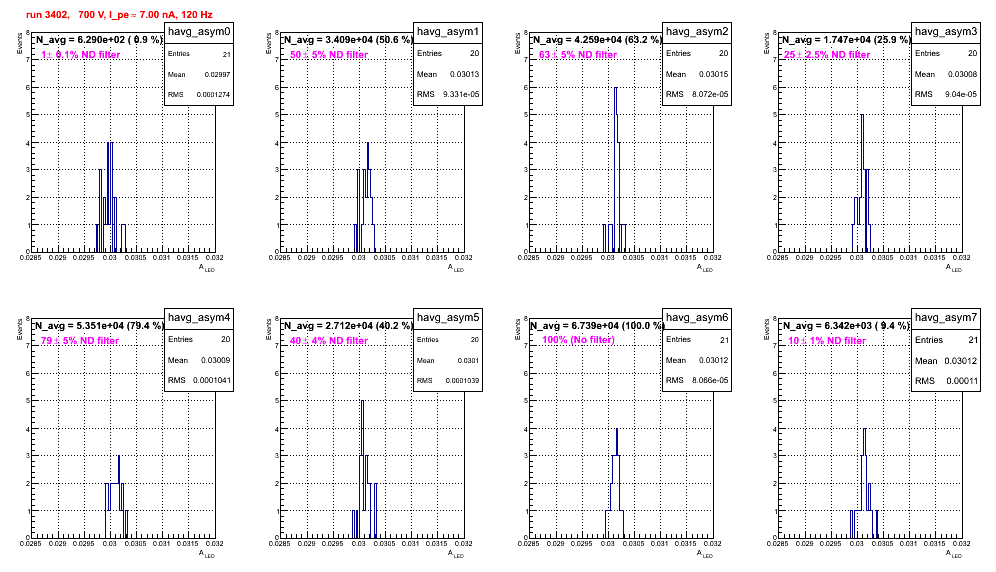This screenshot has width=996, height=572.
Task: Click Mean 0.0301 in havg_asym5 stats
Action: coord(448,360)
